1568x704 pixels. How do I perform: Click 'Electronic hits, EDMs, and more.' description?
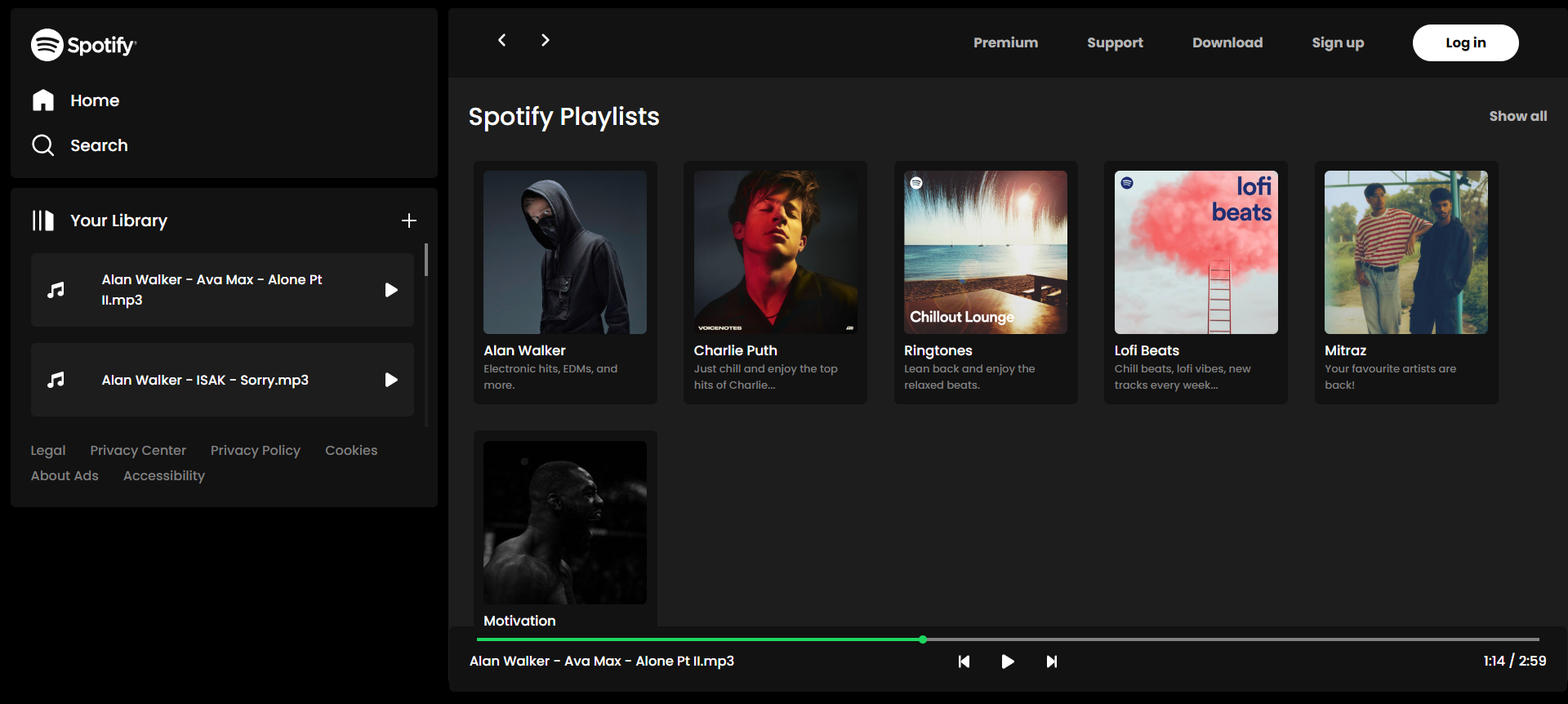coord(550,377)
